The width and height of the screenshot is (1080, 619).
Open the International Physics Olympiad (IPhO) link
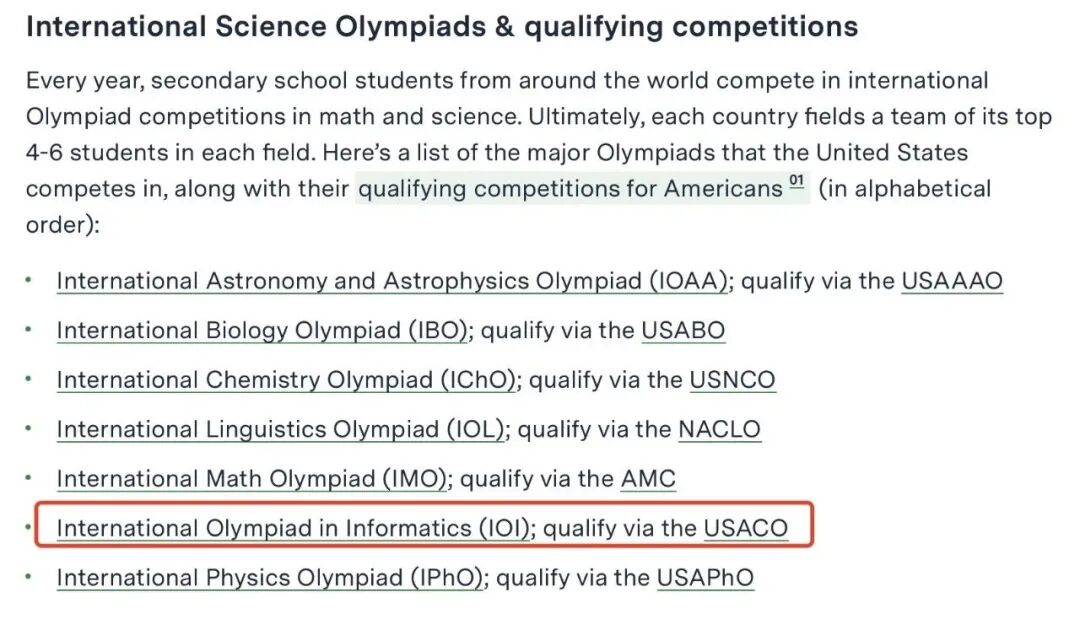(270, 578)
